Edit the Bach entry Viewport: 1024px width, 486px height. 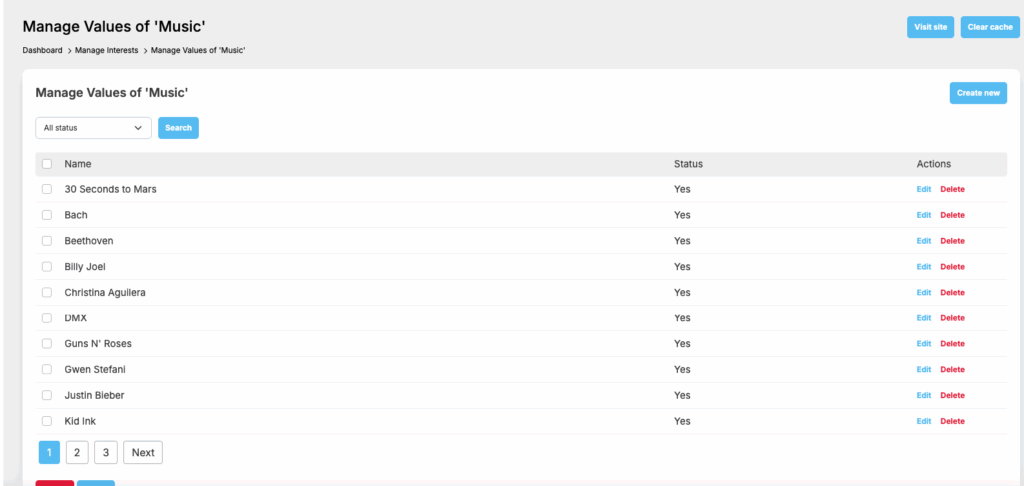pyautogui.click(x=923, y=215)
